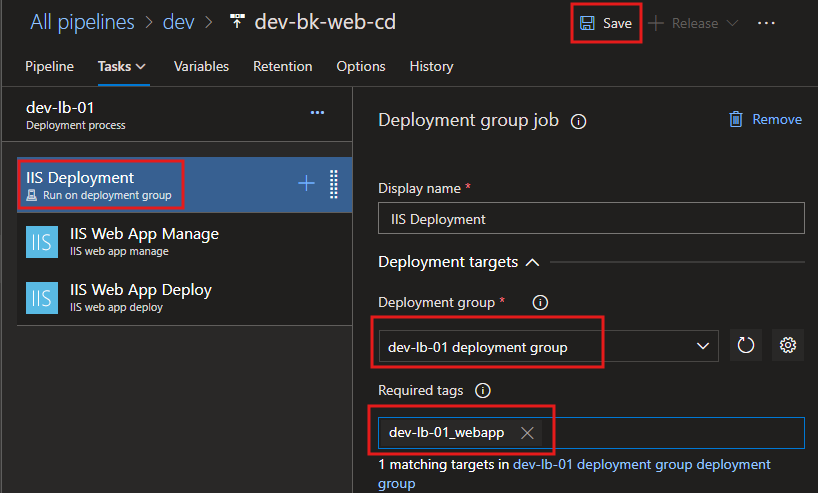Image resolution: width=818 pixels, height=493 pixels.
Task: Open the Release dropdown button
Action: [693, 23]
